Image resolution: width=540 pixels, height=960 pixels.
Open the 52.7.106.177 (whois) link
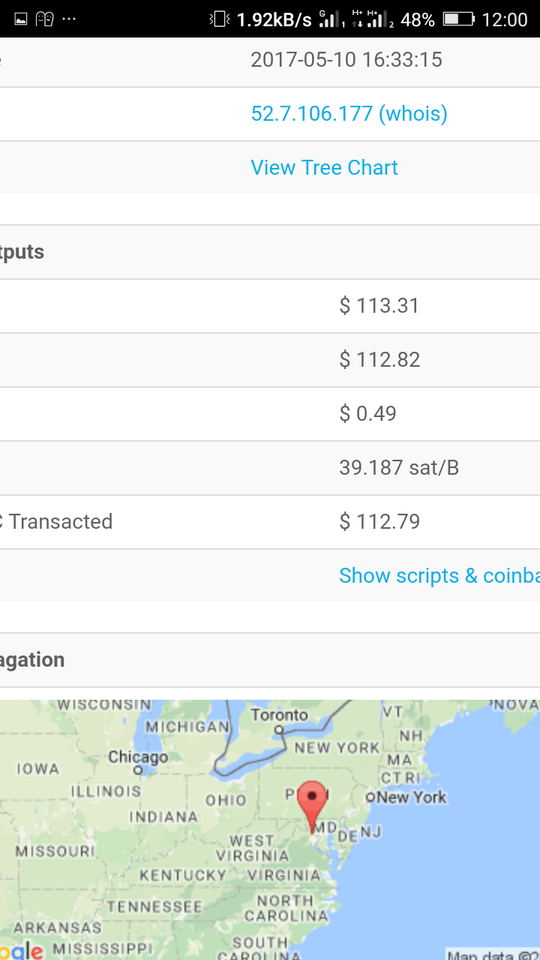click(x=349, y=113)
